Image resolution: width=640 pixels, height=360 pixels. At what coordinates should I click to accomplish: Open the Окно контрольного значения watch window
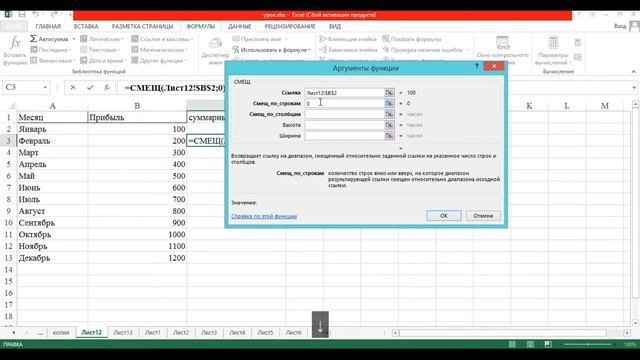(502, 50)
